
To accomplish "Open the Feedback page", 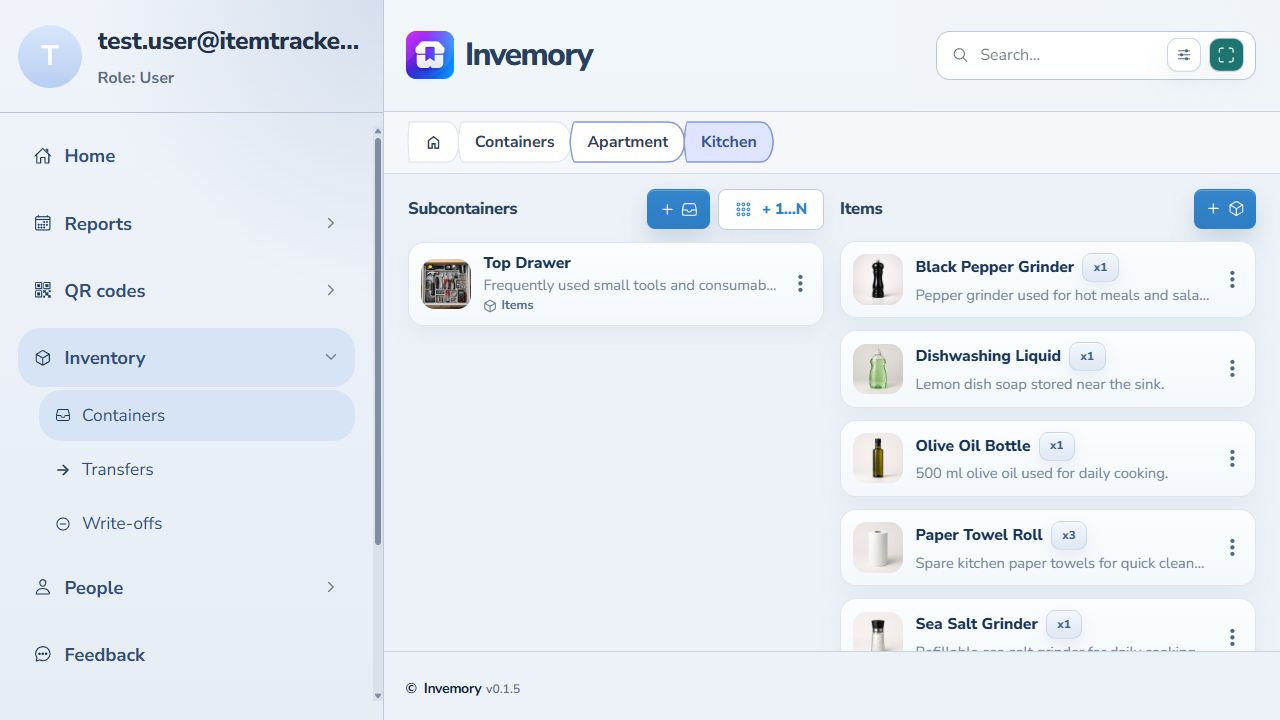I will tap(186, 655).
